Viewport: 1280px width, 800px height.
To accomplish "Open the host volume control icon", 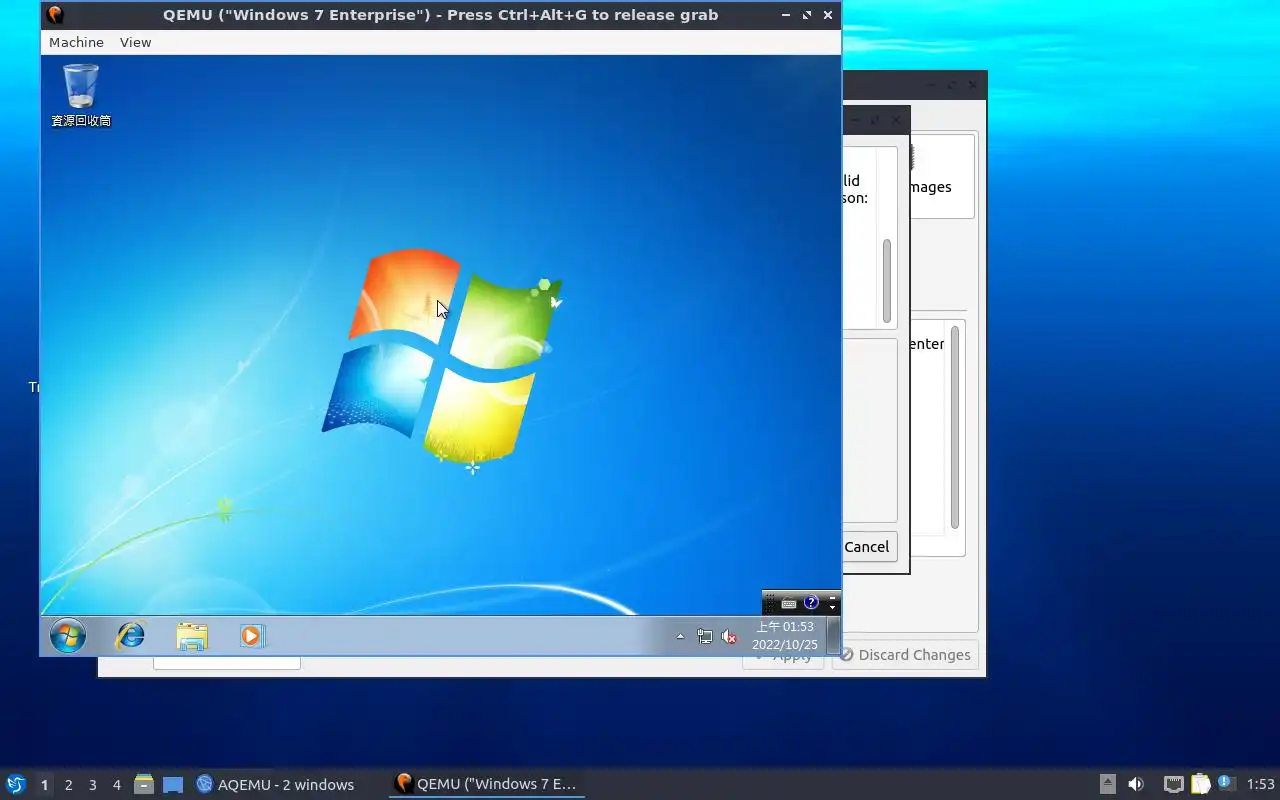I will coord(1136,785).
